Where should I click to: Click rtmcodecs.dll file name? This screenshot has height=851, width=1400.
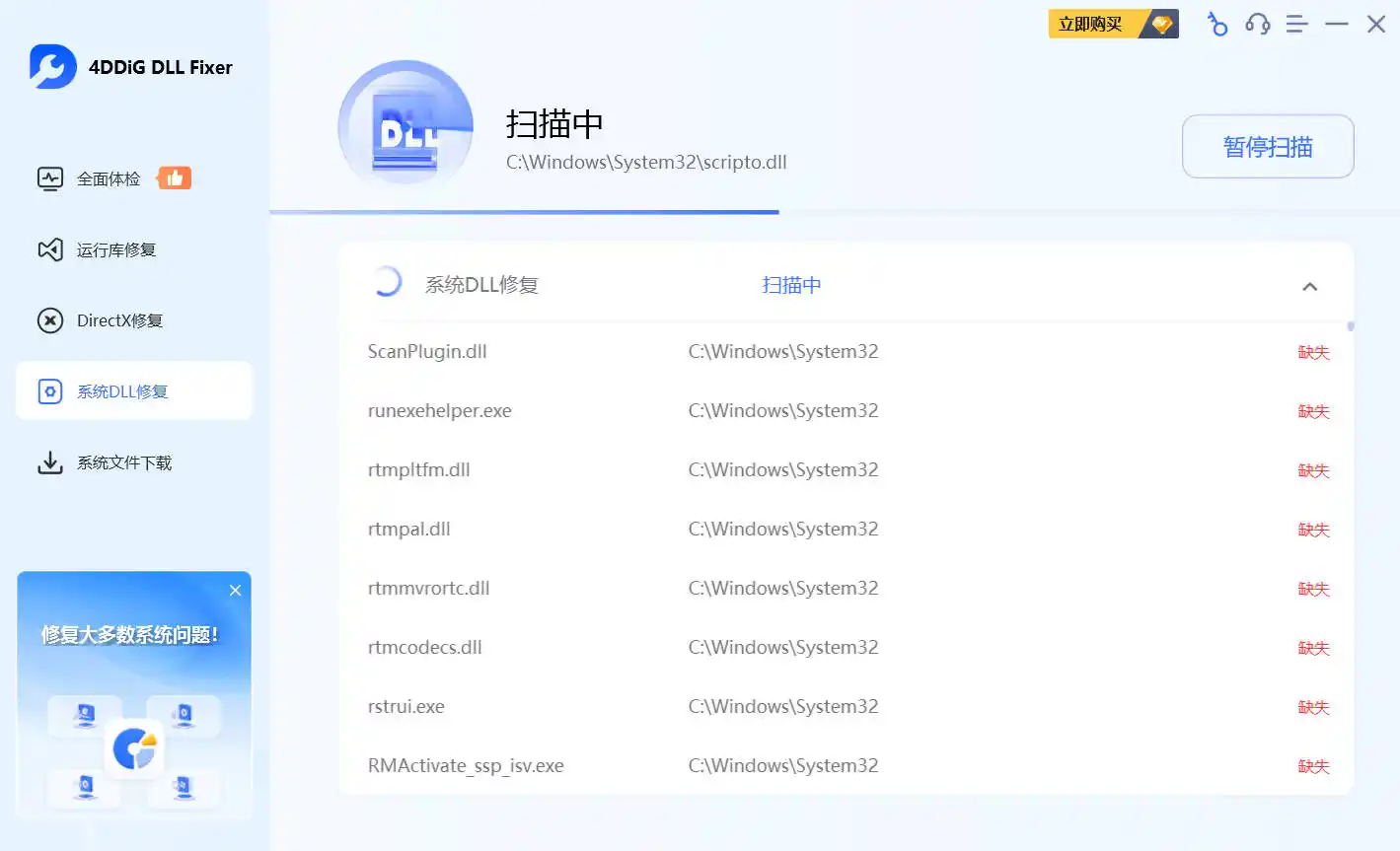(x=424, y=648)
